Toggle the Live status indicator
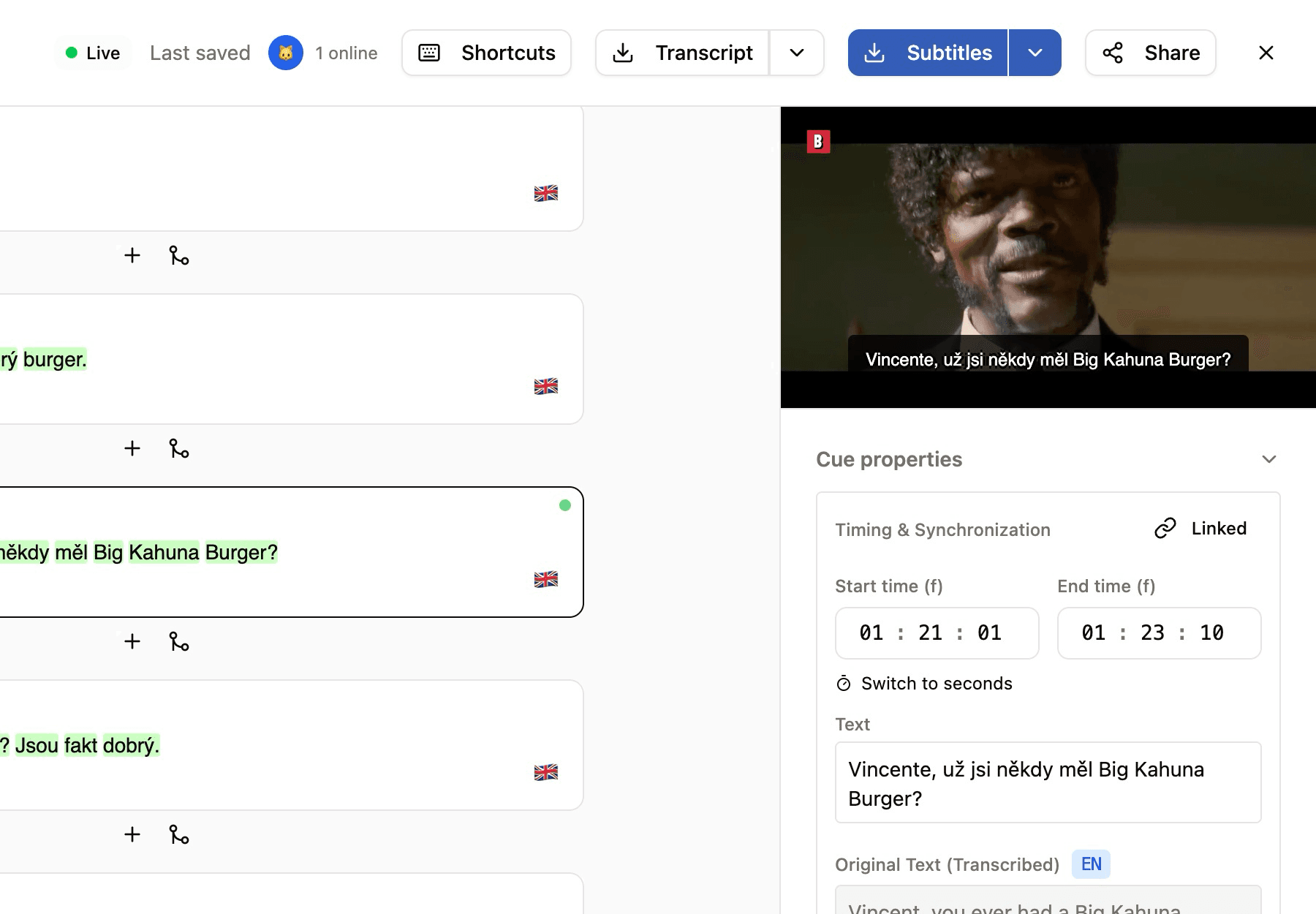The width and height of the screenshot is (1316, 914). pyautogui.click(x=93, y=53)
